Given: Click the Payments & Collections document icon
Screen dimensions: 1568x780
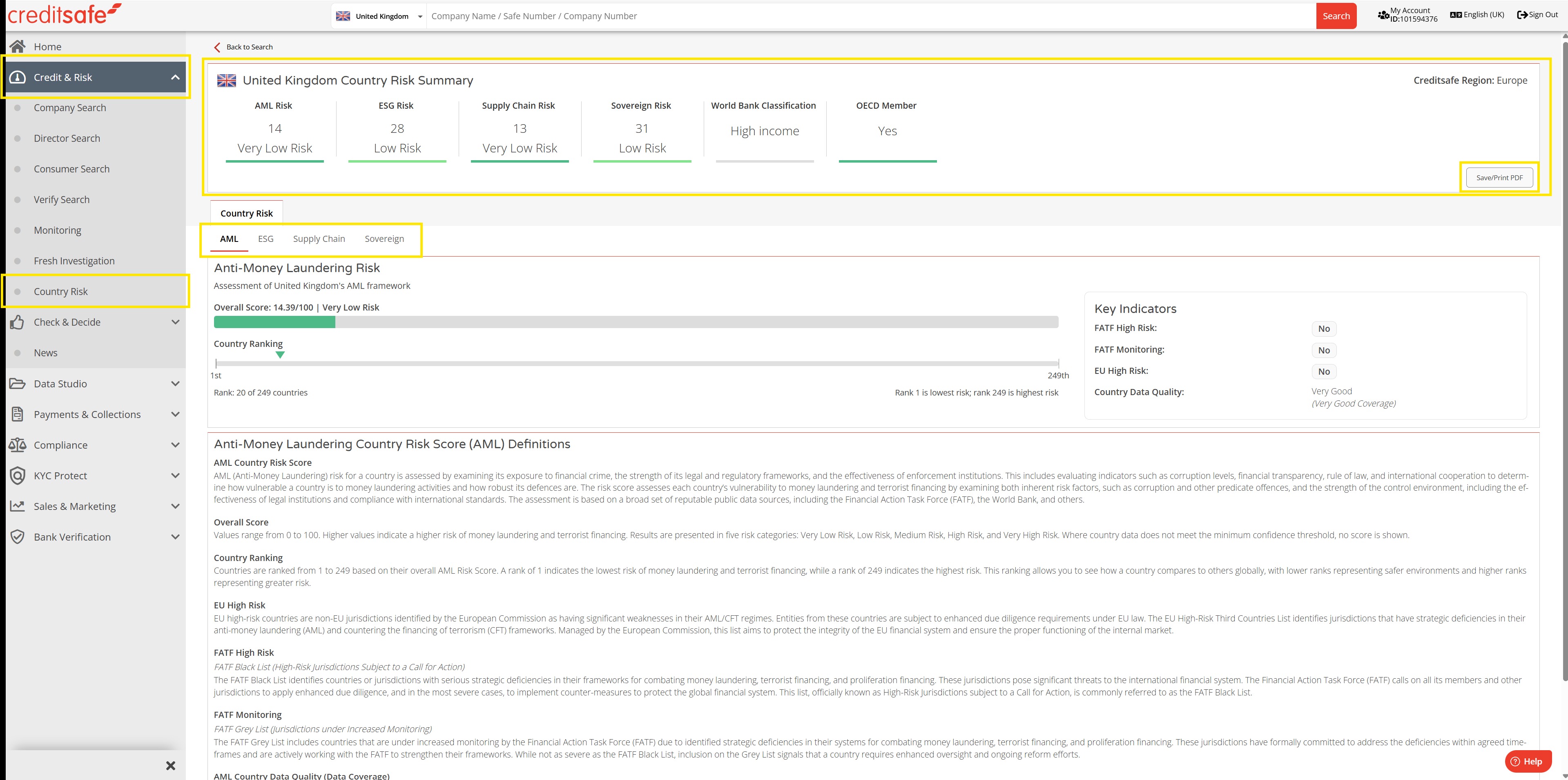Looking at the screenshot, I should pos(17,415).
